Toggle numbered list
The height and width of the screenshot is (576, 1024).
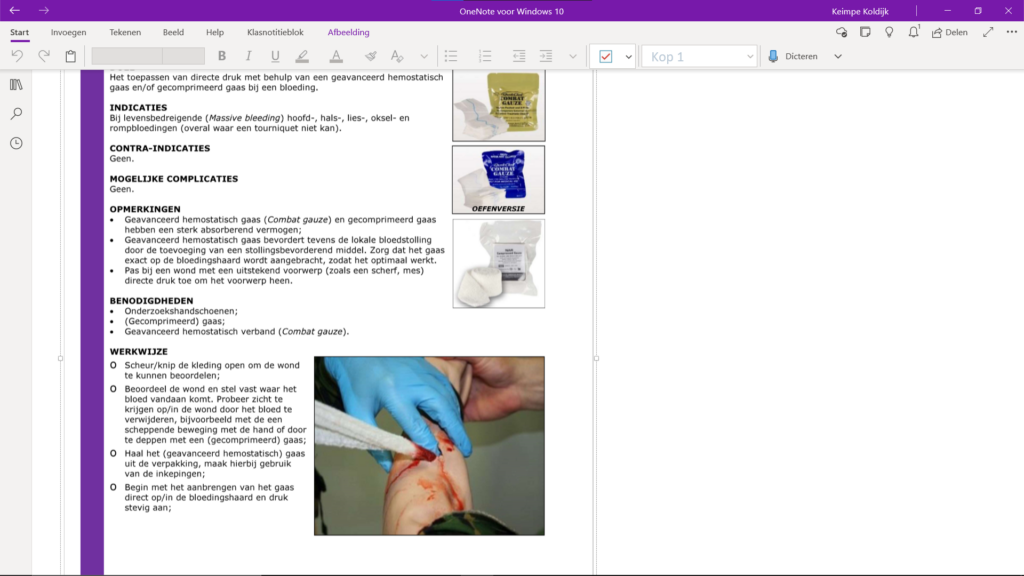485,57
